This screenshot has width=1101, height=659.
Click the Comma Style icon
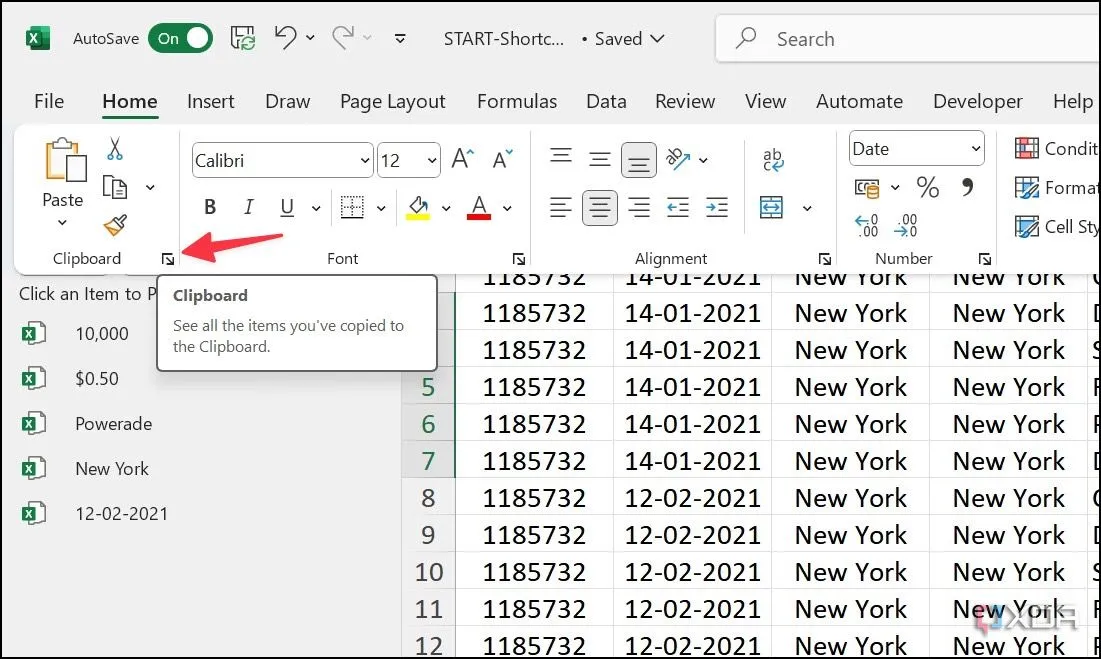click(966, 188)
